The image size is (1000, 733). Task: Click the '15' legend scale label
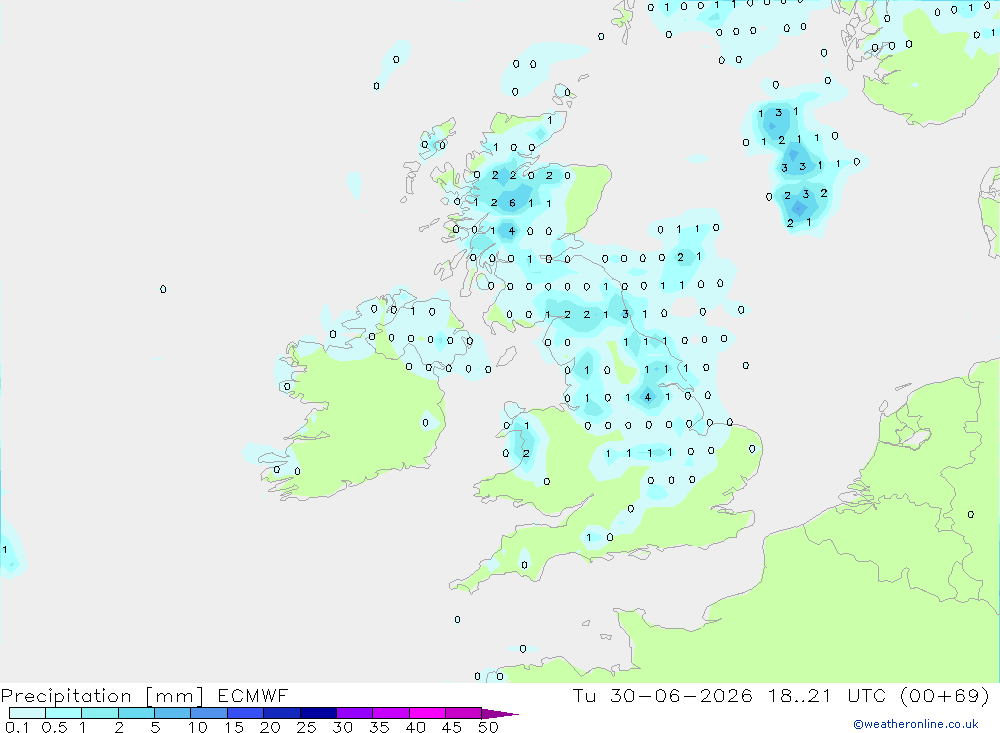234,727
